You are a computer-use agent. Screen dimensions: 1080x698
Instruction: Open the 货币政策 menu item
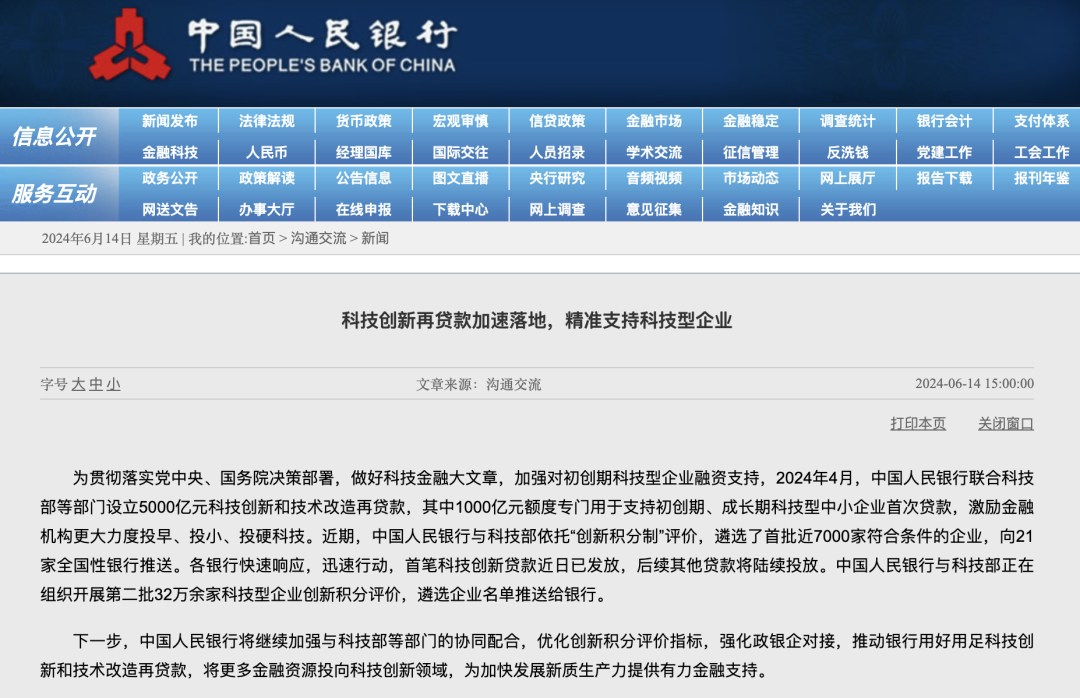[x=365, y=121]
